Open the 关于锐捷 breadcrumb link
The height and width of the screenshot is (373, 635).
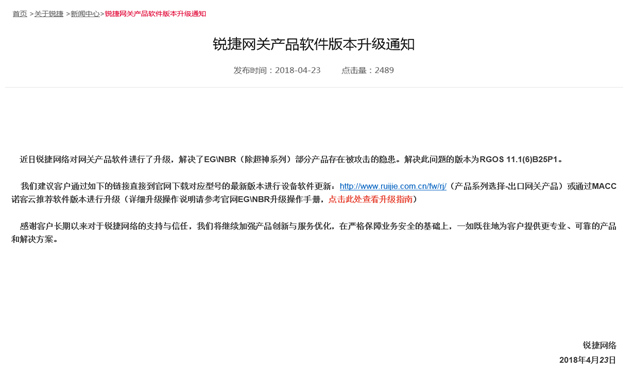[x=49, y=14]
